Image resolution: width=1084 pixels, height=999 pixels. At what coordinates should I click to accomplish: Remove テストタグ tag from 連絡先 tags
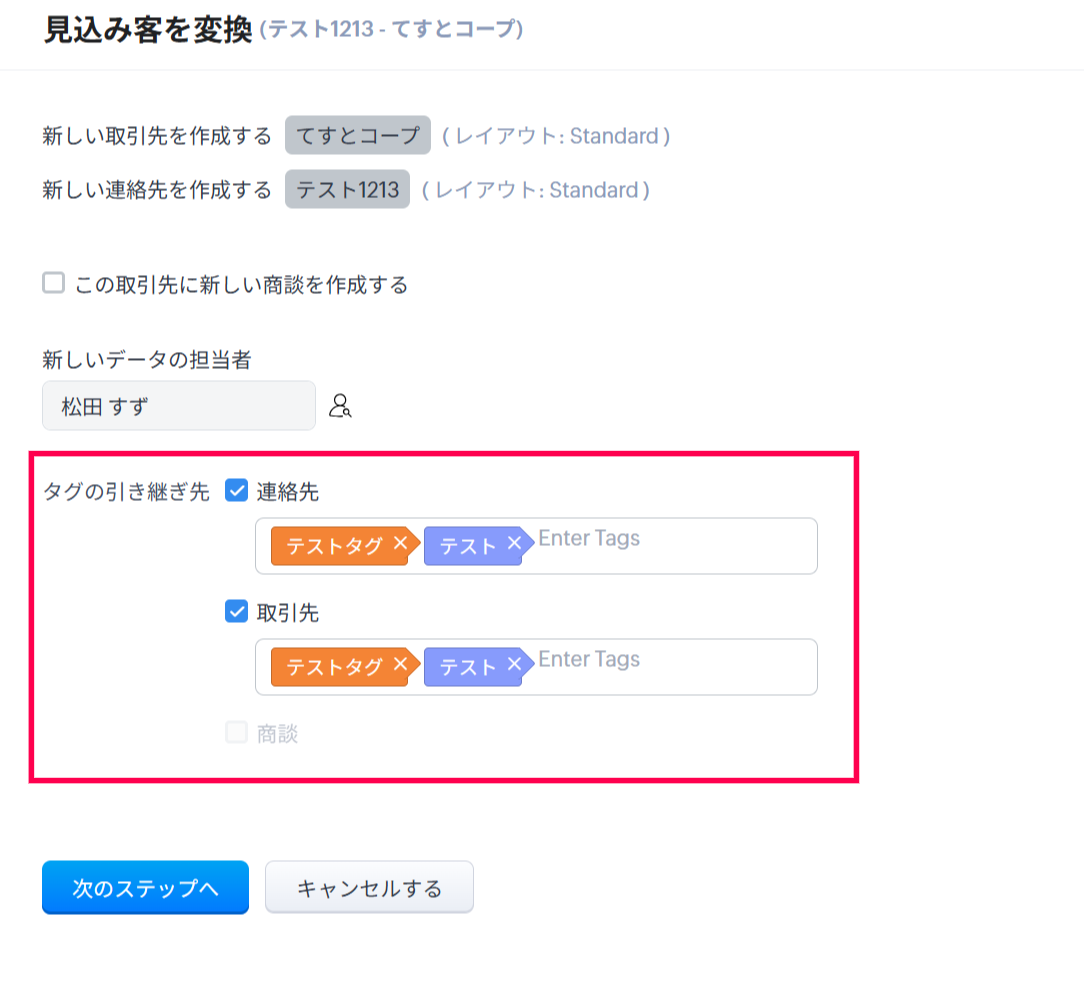point(400,544)
